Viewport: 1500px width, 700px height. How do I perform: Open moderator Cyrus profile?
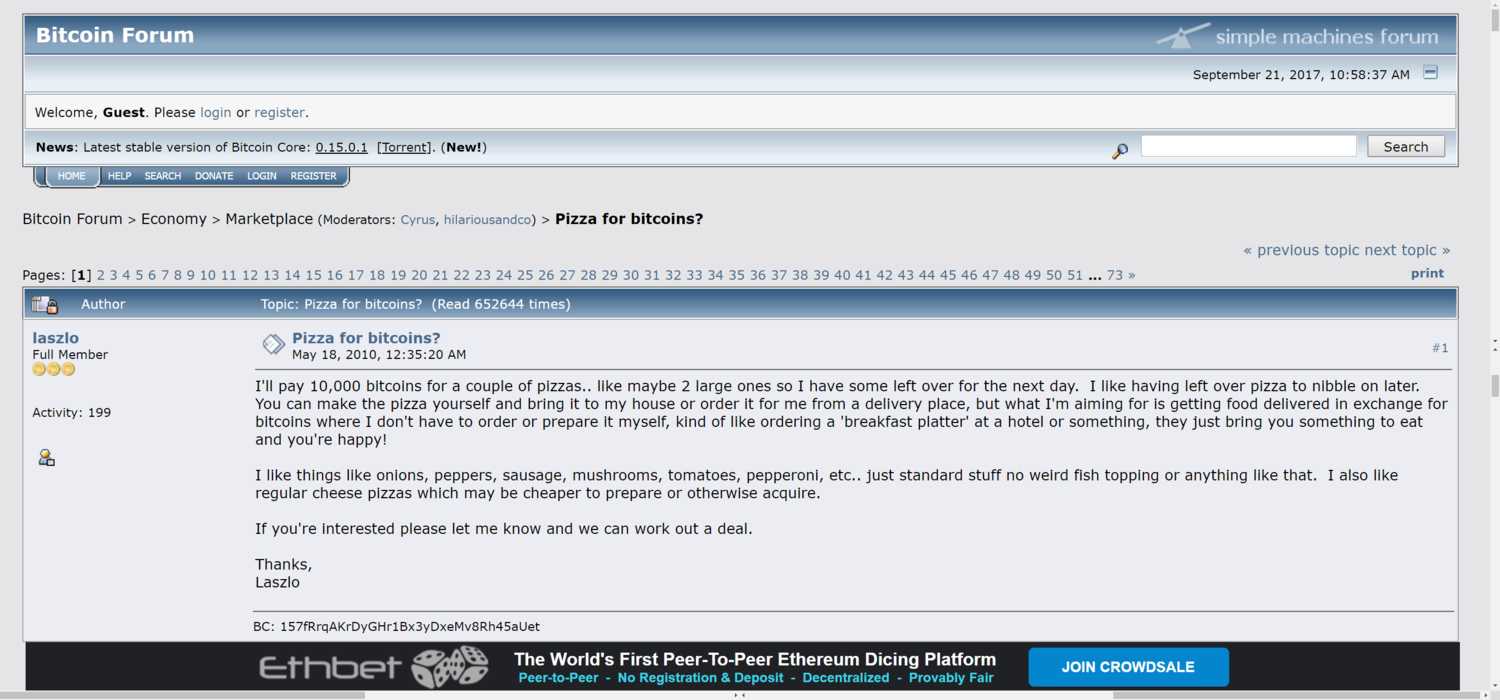[x=417, y=220]
